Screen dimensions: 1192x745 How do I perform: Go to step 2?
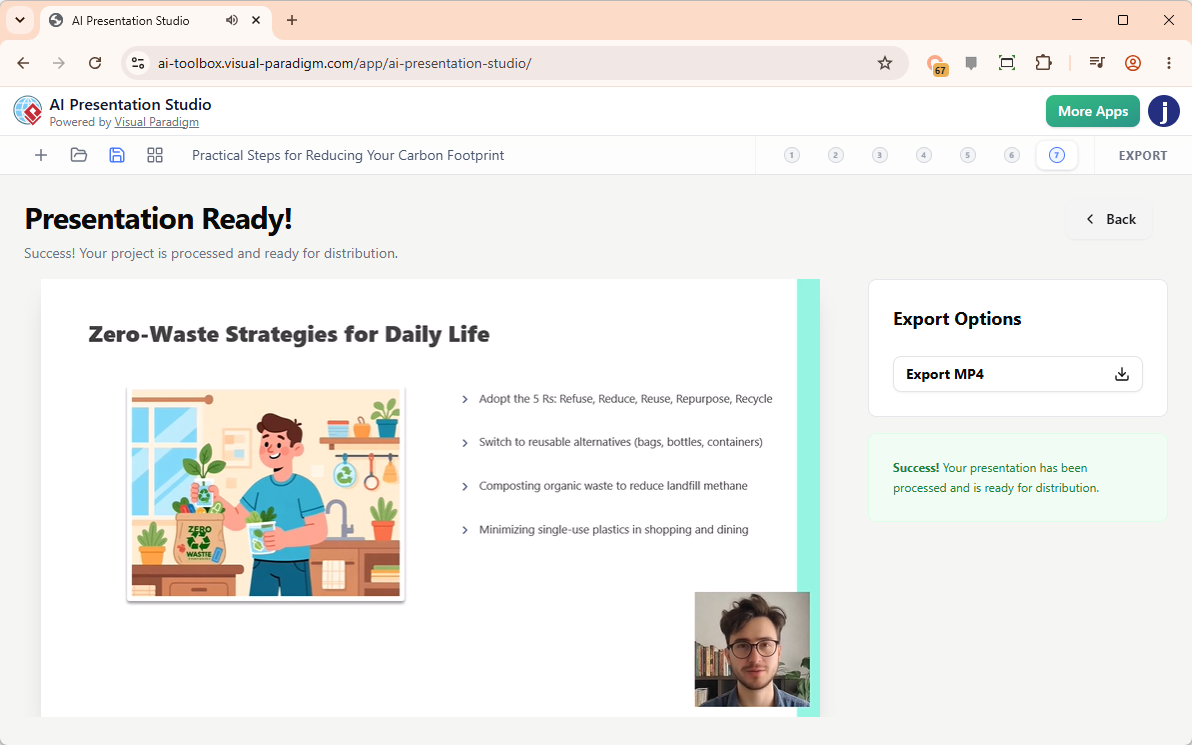pos(835,155)
